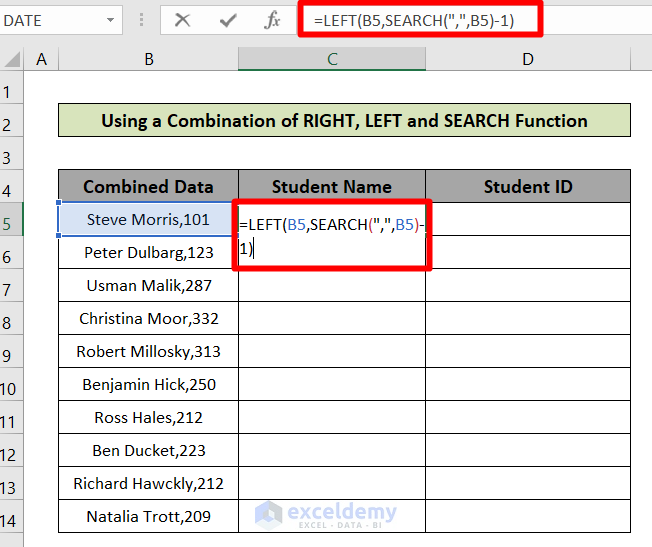Screen dimensions: 652x547
Task: Select the cell with Natalia Trott,209
Action: click(x=148, y=516)
